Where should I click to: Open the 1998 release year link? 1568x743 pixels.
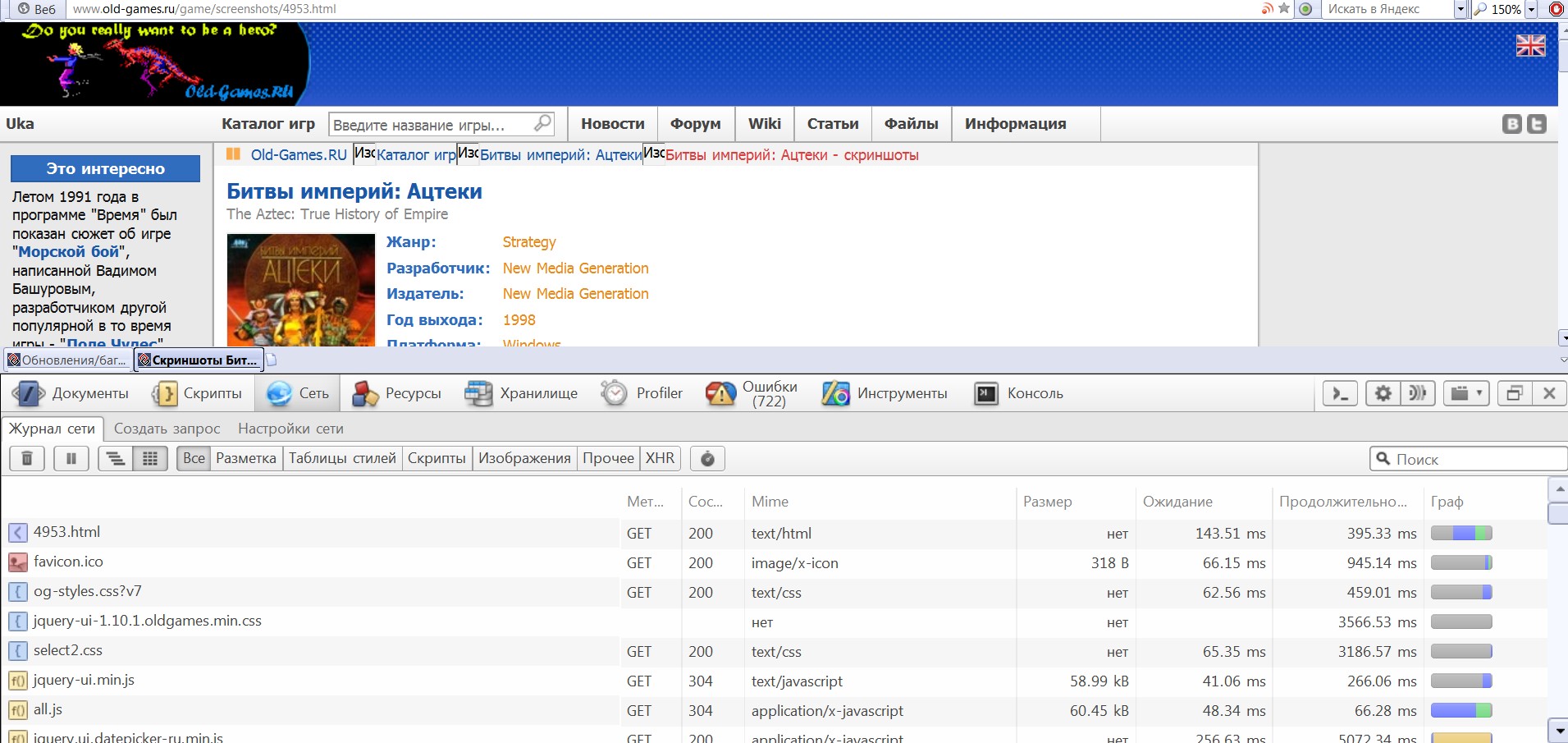(x=519, y=320)
